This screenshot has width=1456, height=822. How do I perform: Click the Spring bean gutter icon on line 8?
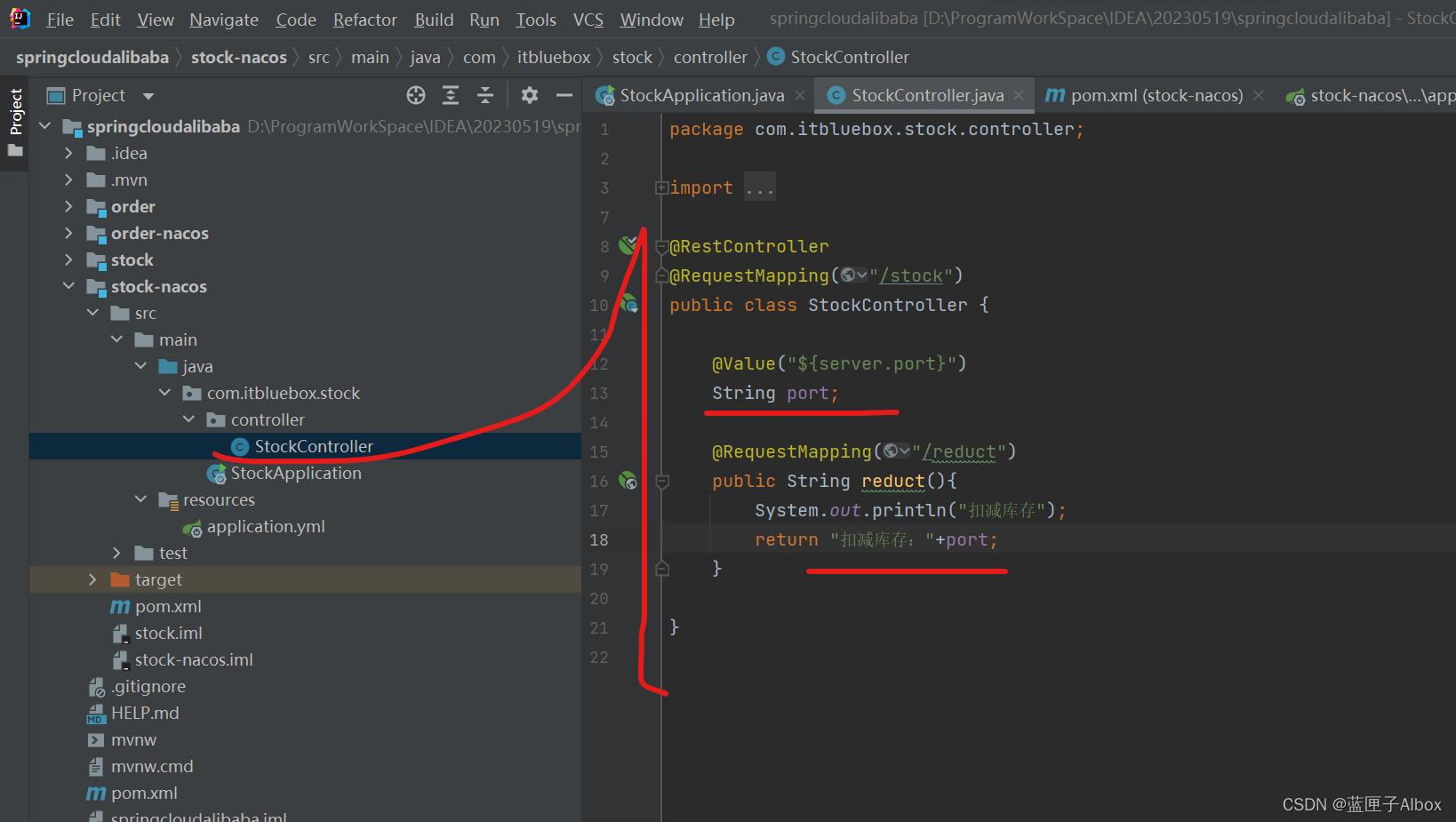coord(628,243)
